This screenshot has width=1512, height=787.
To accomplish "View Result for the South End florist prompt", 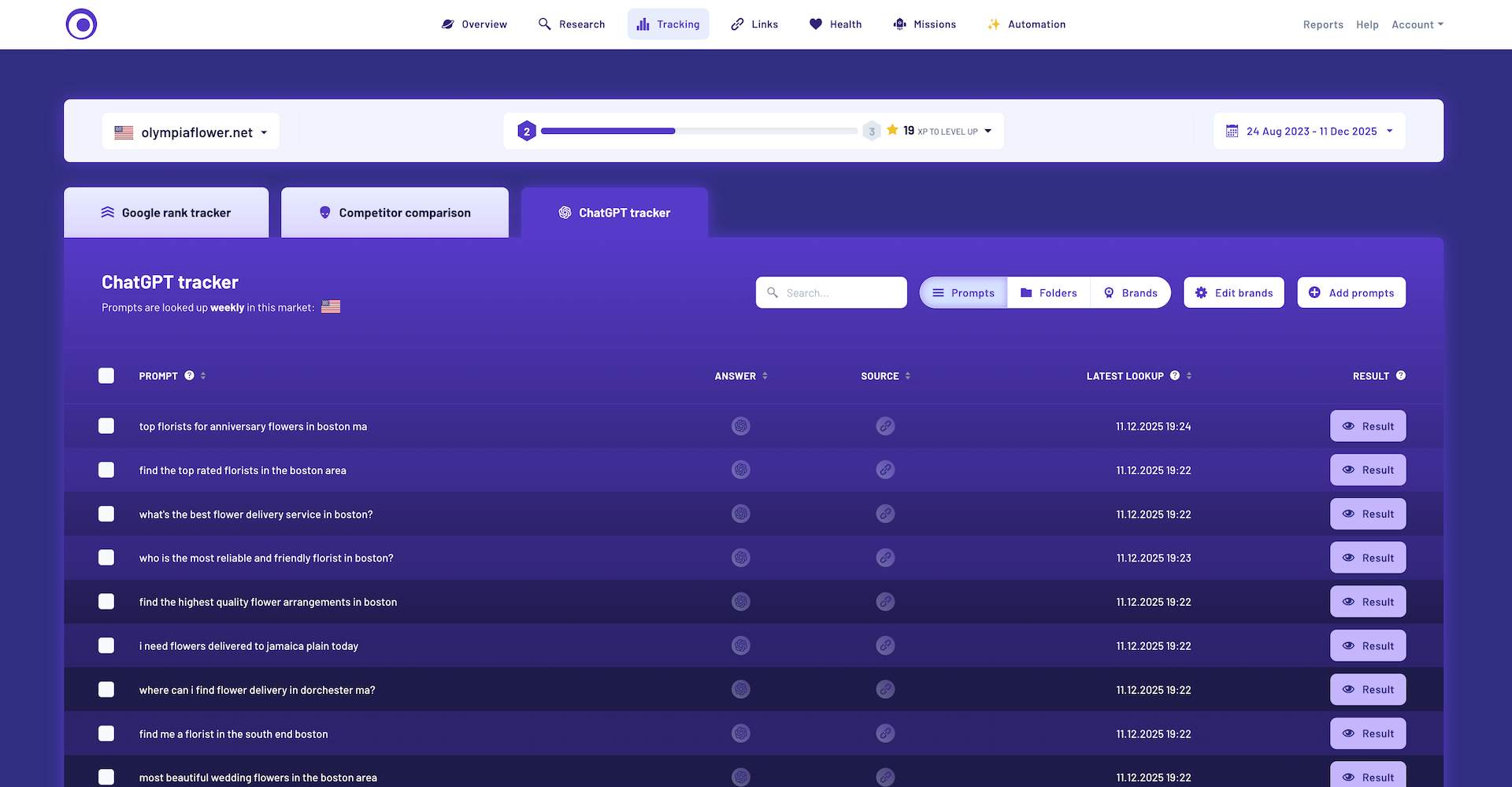I will [1367, 733].
